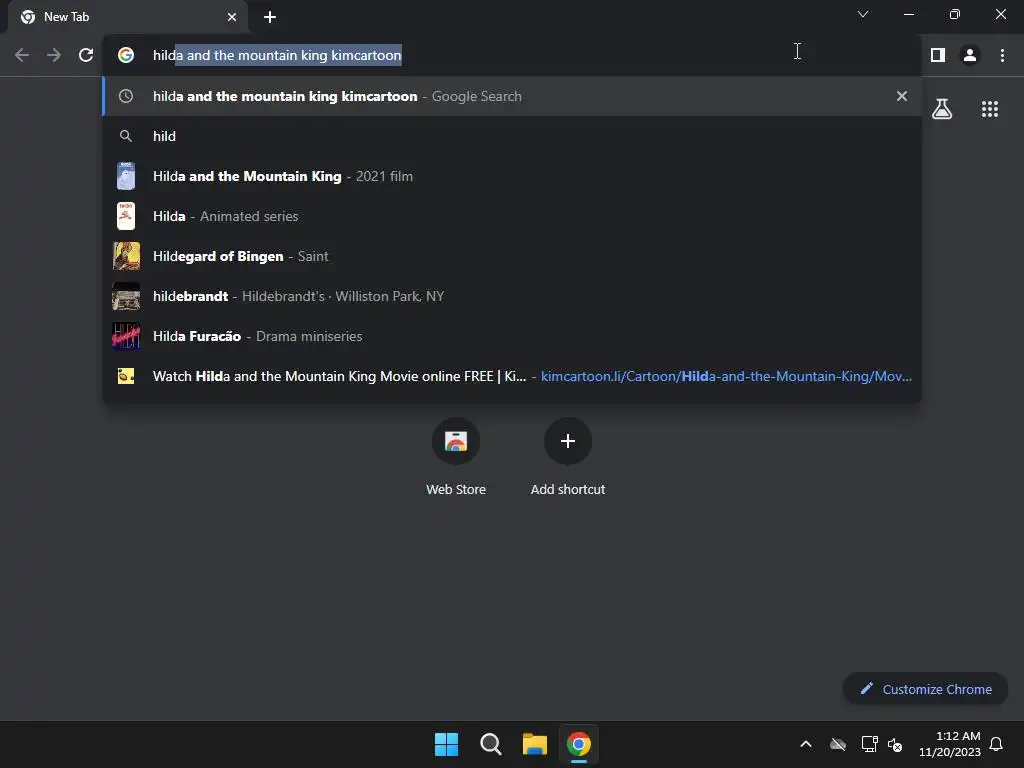Select the New Tab browser tab
Image resolution: width=1024 pixels, height=768 pixels.
128,17
